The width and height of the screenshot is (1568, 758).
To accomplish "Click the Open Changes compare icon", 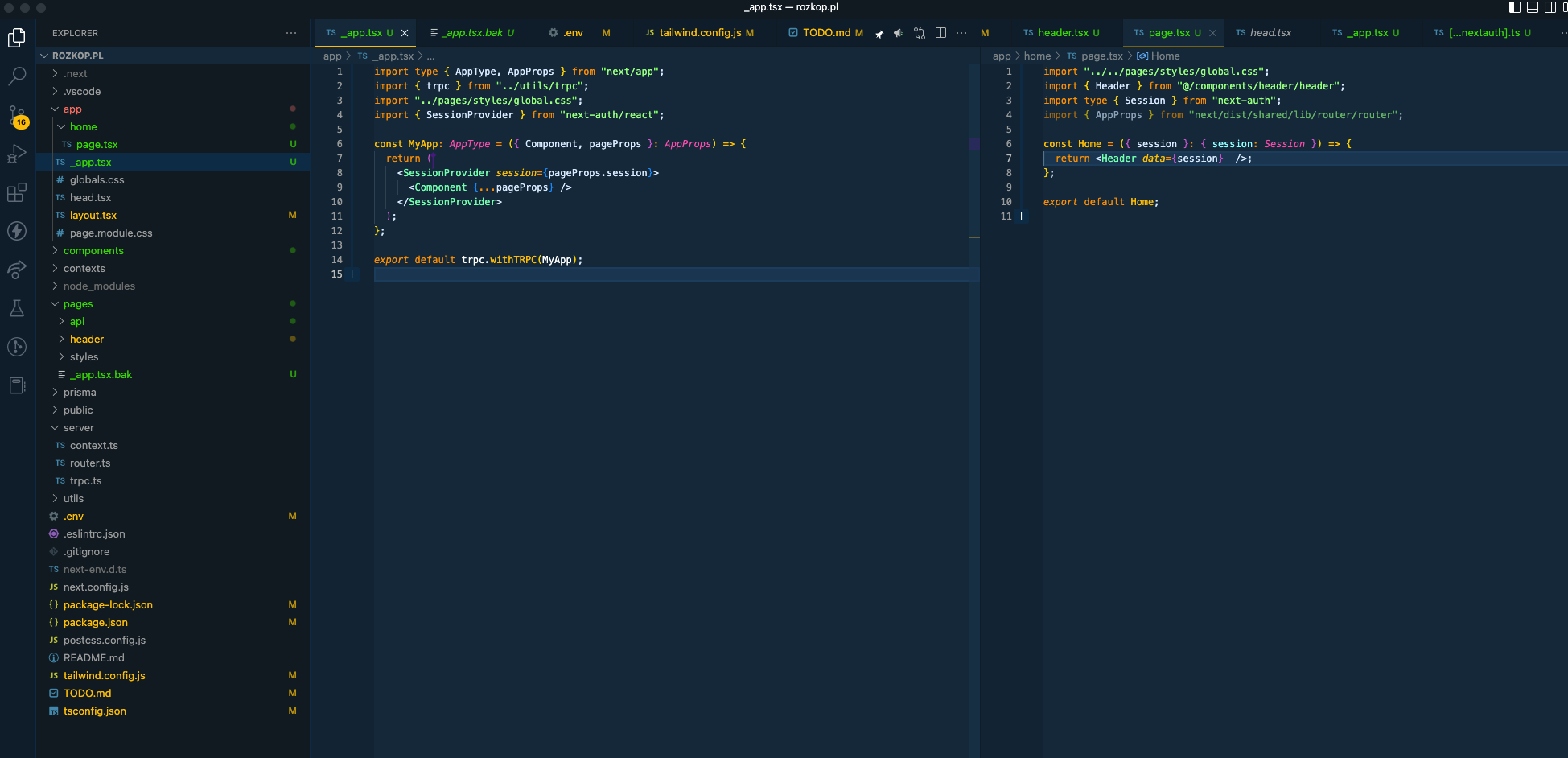I will point(920,33).
